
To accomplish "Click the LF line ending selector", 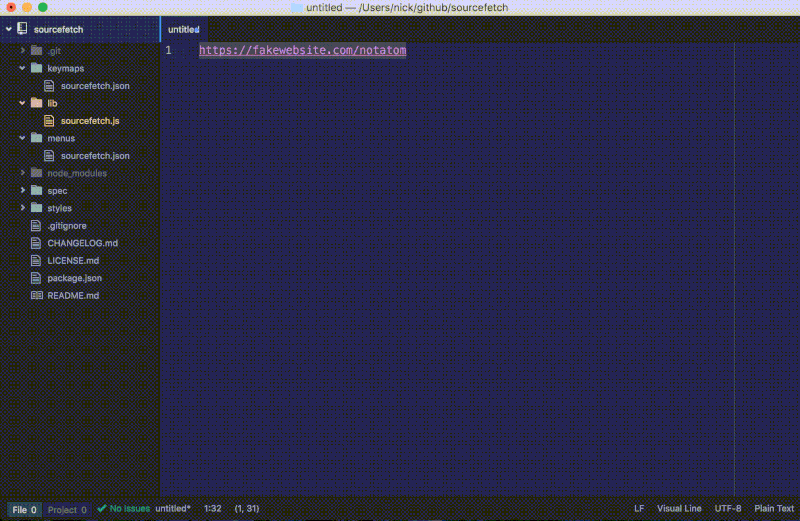I will 639,509.
